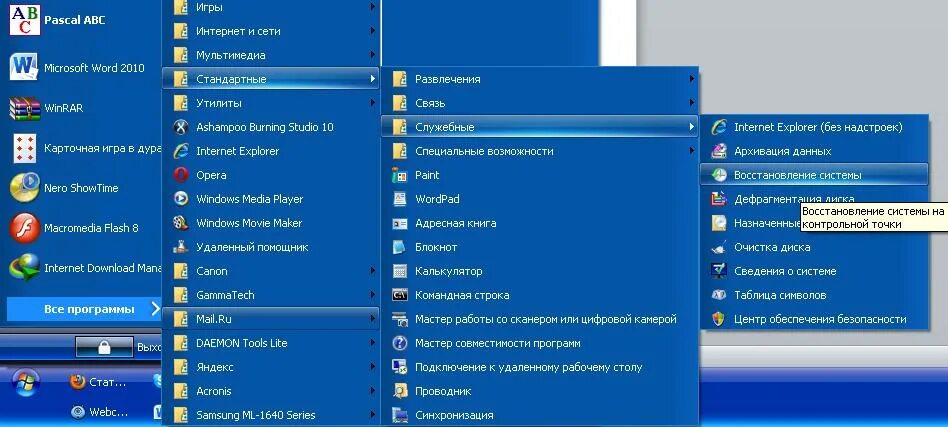This screenshot has height=427, width=948.
Task: Open the Pascal ABC icon
Action: 25,20
